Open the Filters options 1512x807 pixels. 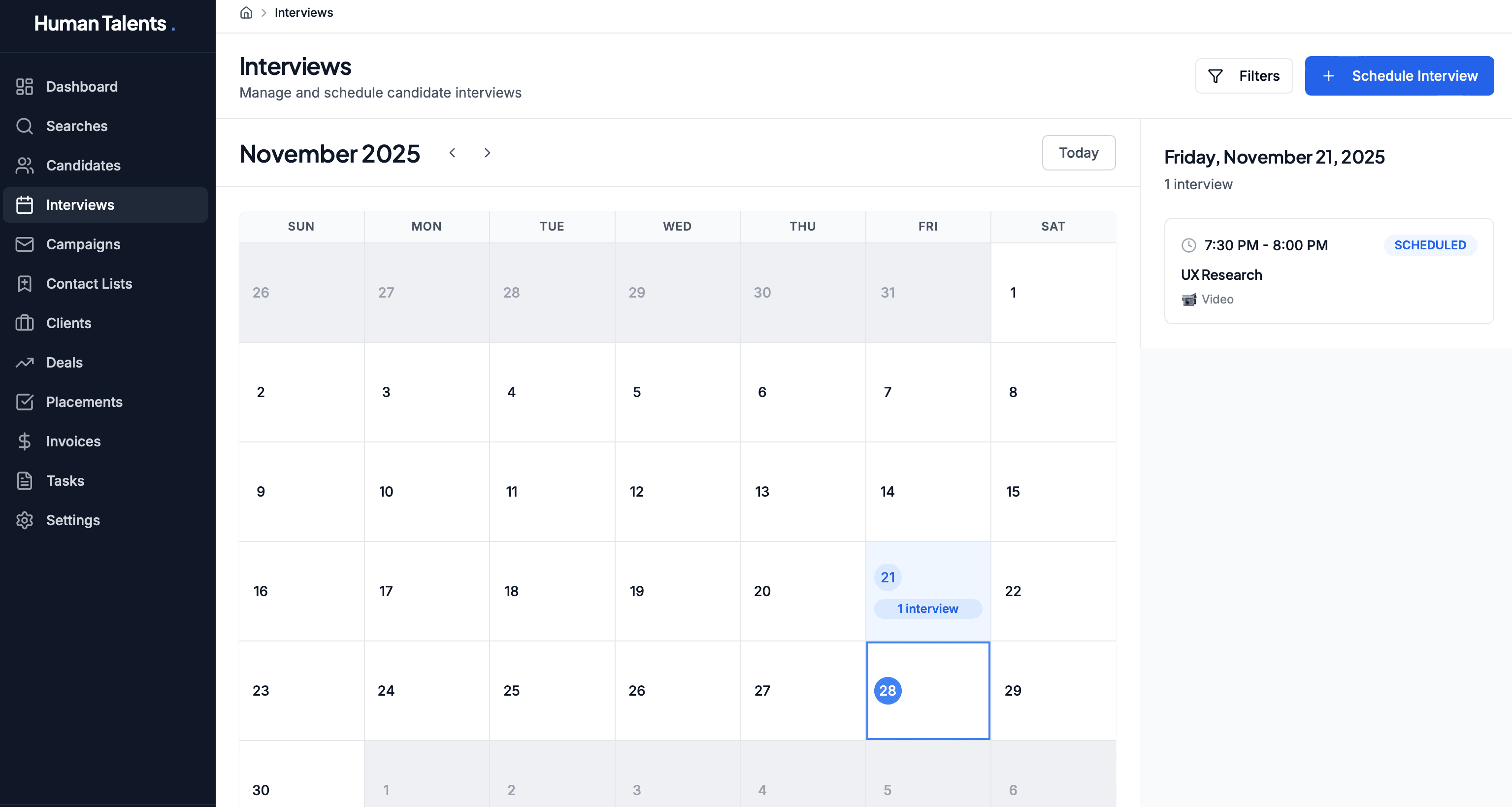coord(1244,76)
